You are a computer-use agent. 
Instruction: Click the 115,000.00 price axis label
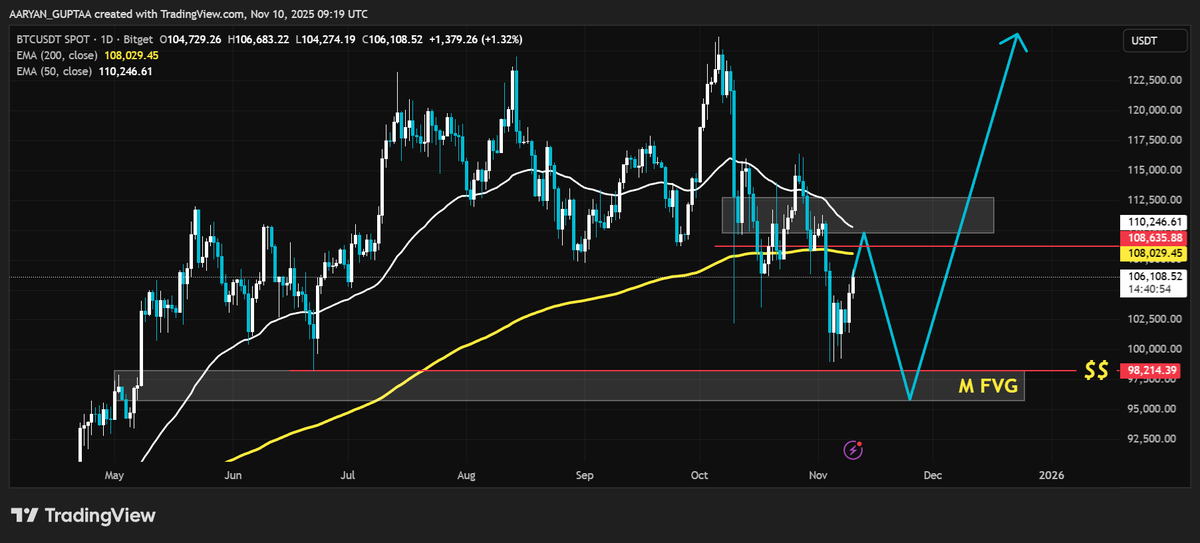(x=1156, y=170)
